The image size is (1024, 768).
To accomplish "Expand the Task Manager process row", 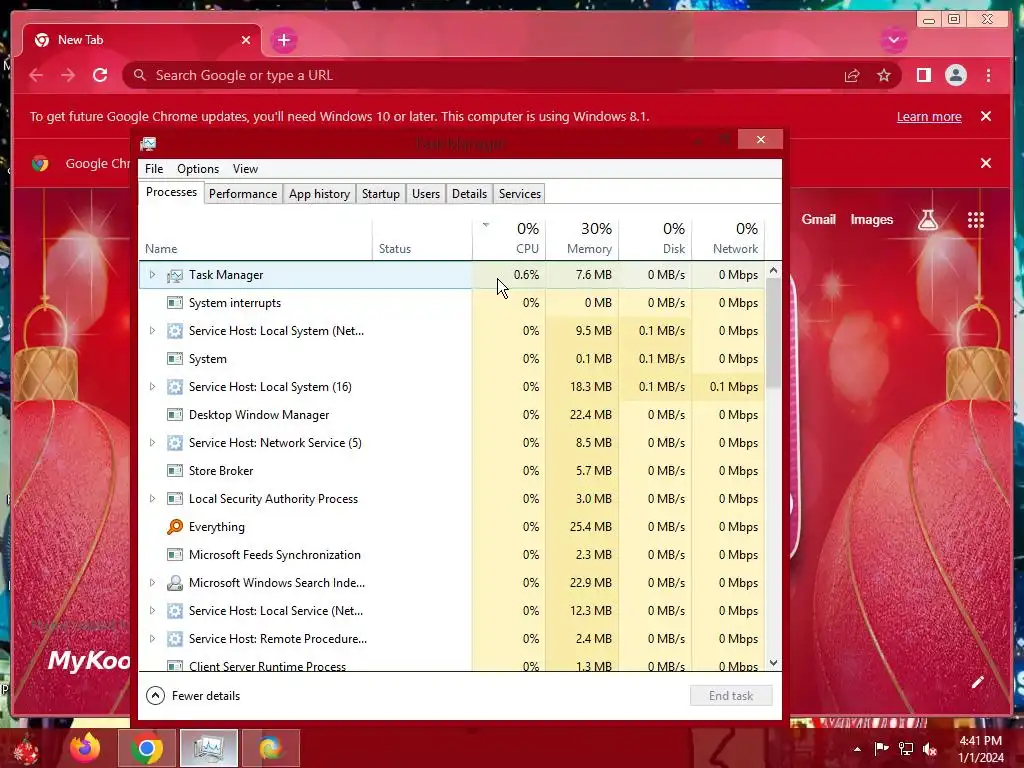I will pyautogui.click(x=153, y=275).
